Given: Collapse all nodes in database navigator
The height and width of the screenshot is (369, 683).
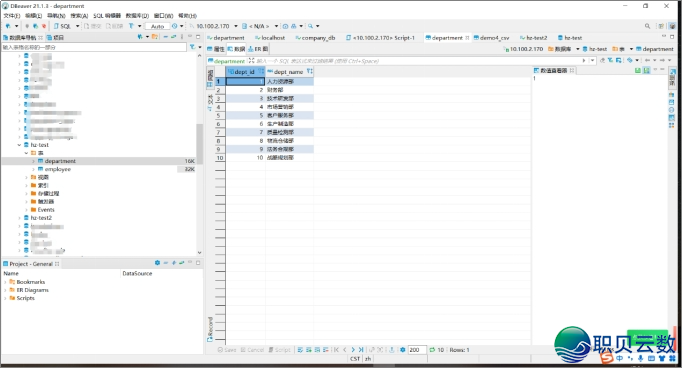Looking at the screenshot, I should 166,37.
